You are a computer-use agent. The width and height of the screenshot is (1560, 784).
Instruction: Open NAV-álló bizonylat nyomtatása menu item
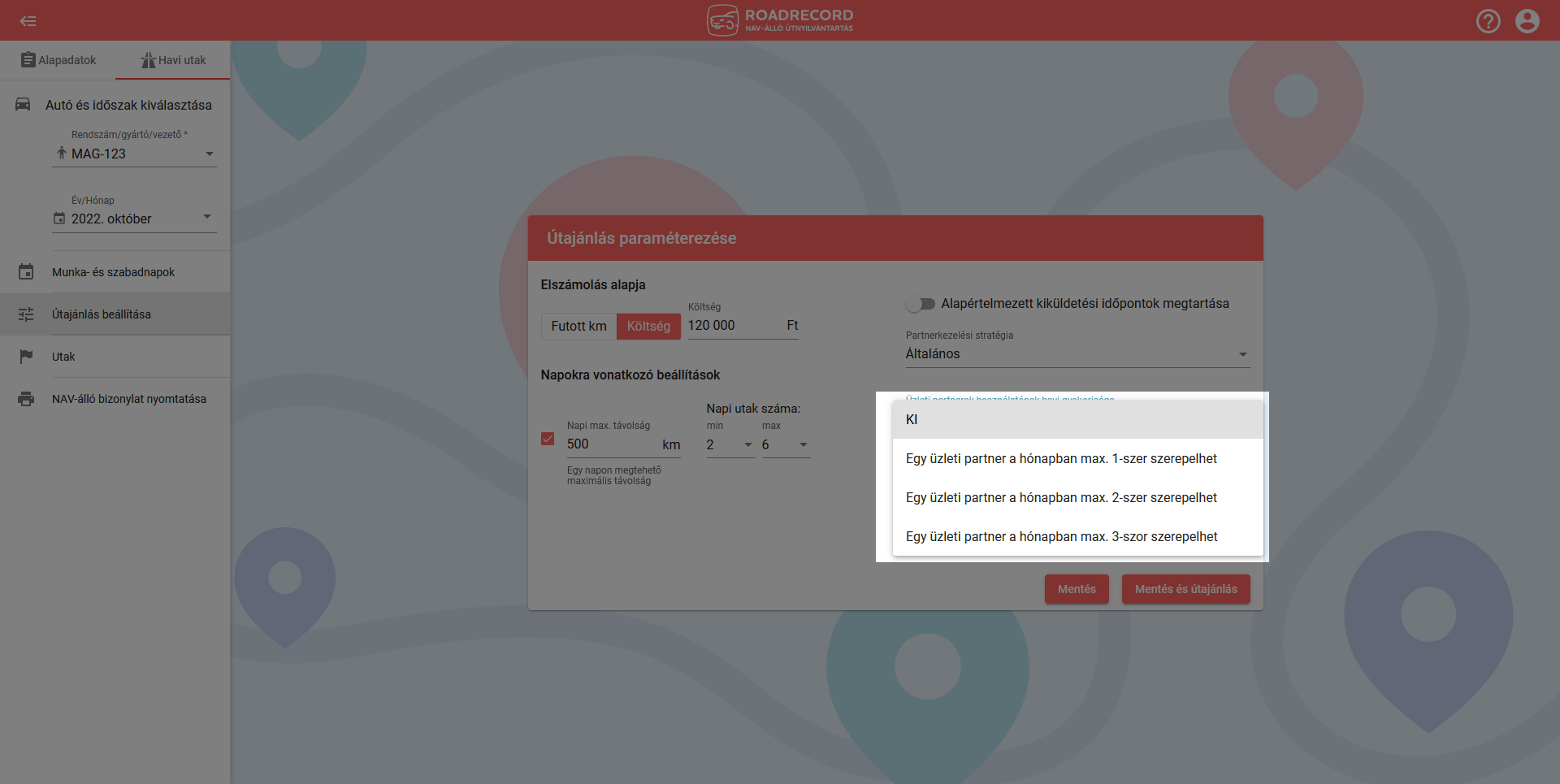115,399
